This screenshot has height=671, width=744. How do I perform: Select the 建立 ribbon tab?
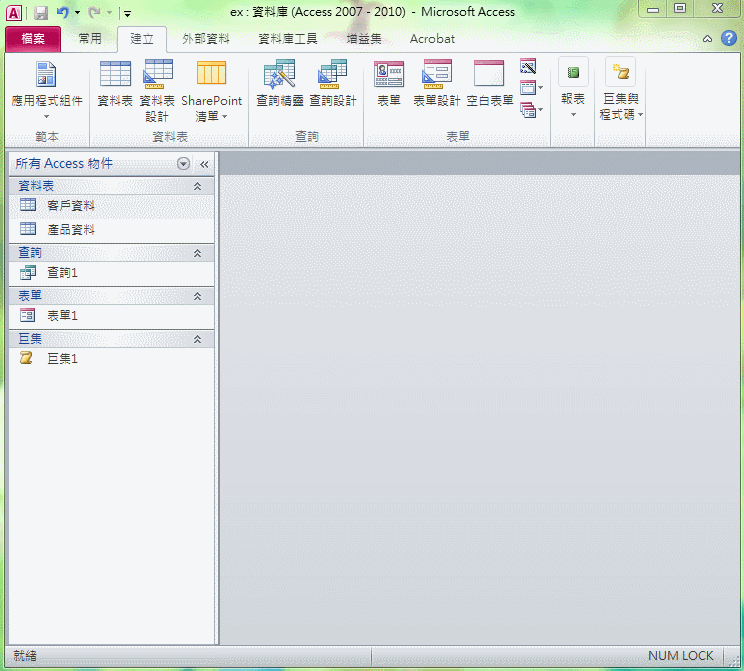[142, 39]
